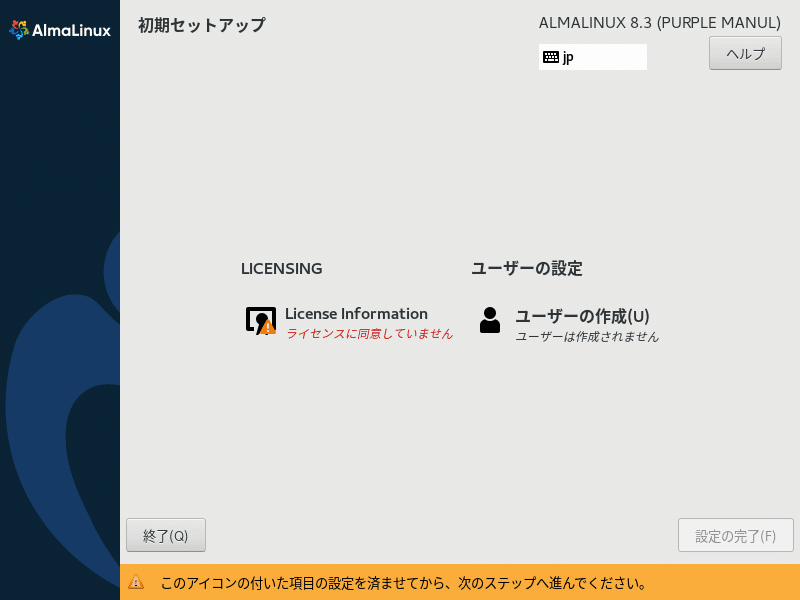The width and height of the screenshot is (800, 600).
Task: Click the ユーザーは作成されません status text
Action: click(x=587, y=337)
